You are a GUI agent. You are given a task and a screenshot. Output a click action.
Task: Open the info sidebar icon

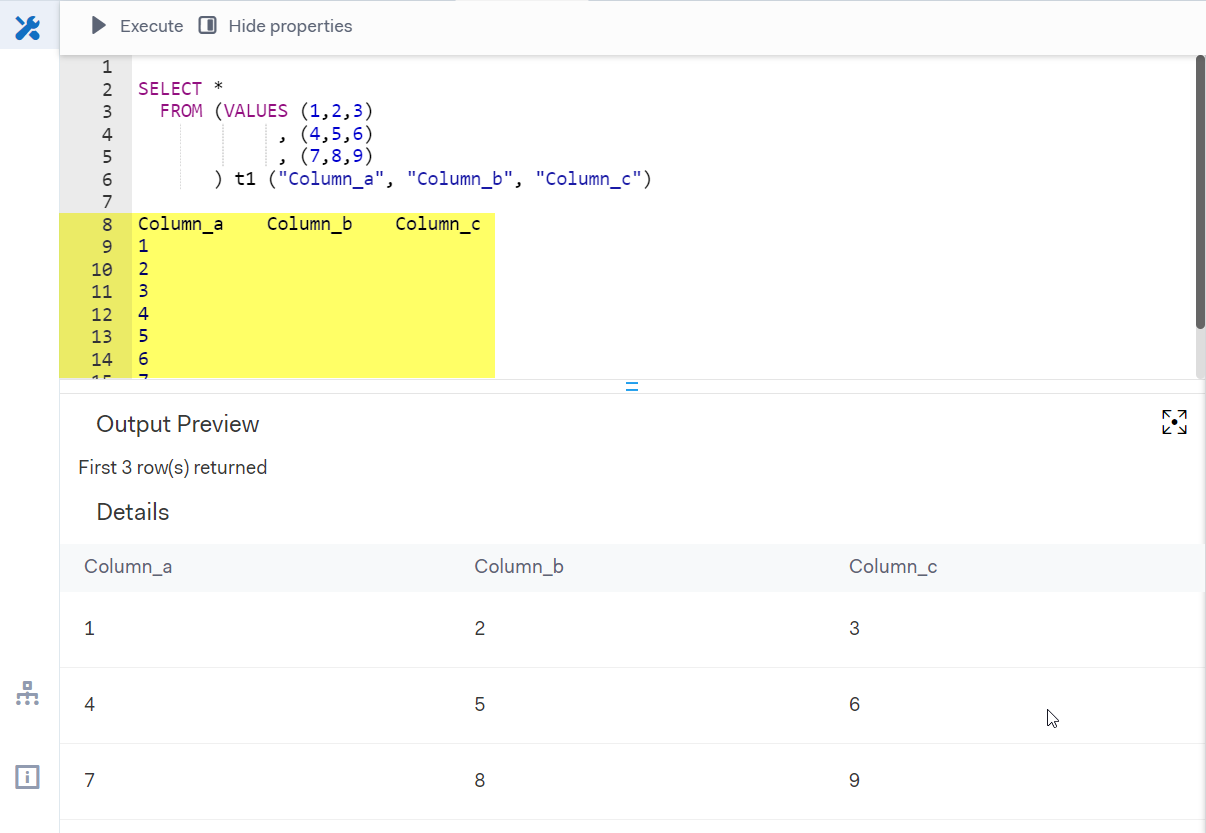tap(28, 776)
